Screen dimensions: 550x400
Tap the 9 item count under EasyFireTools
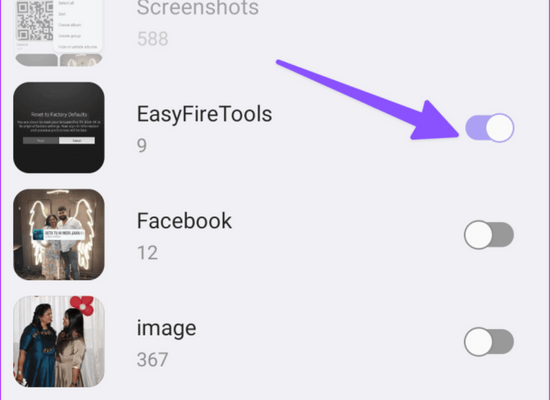[x=142, y=145]
